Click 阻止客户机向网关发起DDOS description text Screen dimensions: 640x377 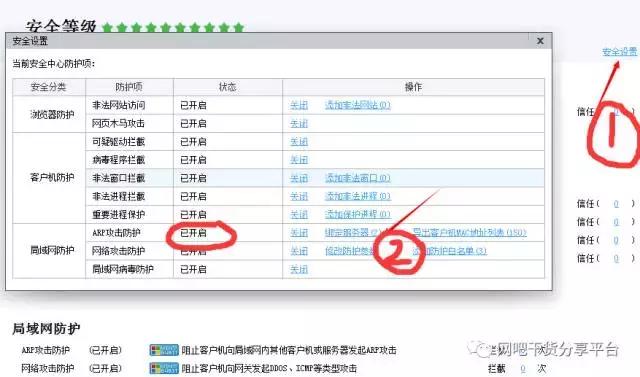point(269,368)
